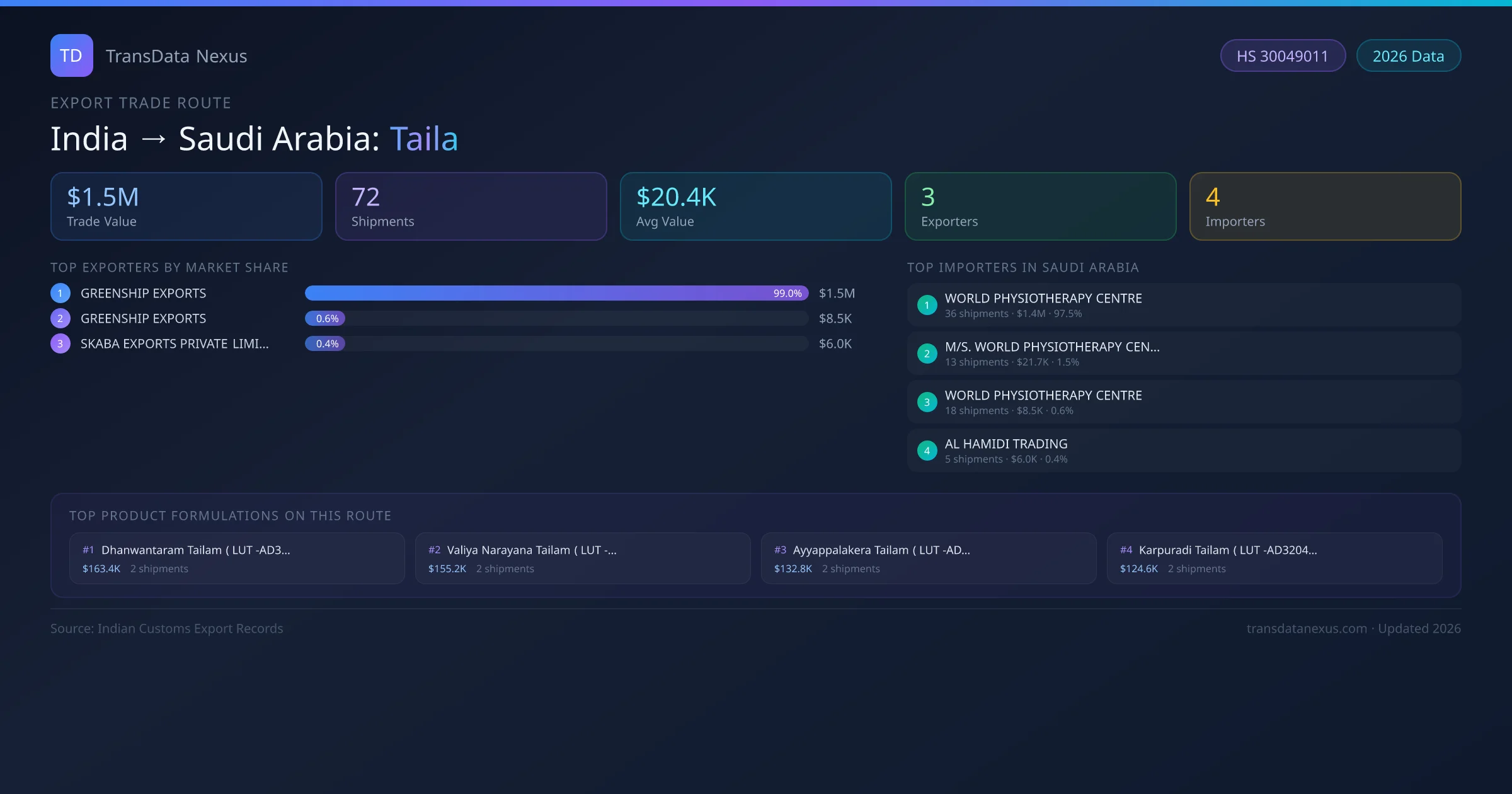Image resolution: width=1512 pixels, height=794 pixels.
Task: Open Karpuradi Tailam product card
Action: click(x=1274, y=558)
